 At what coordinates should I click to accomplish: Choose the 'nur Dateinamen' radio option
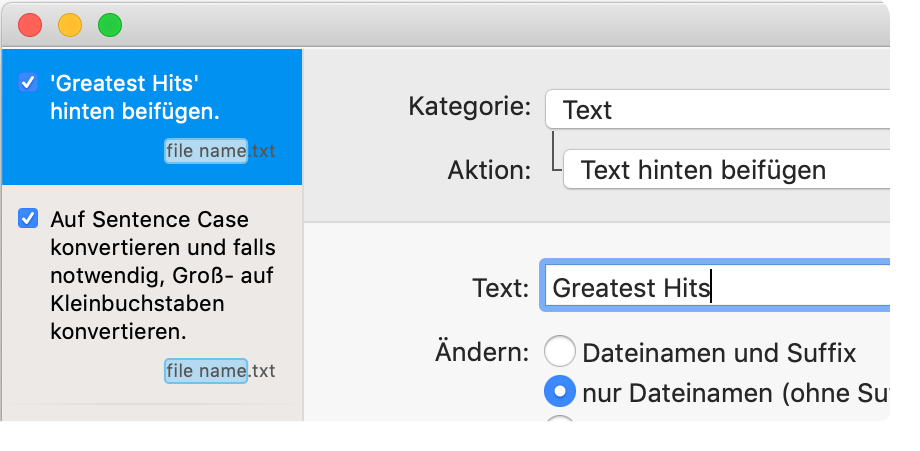(x=560, y=392)
